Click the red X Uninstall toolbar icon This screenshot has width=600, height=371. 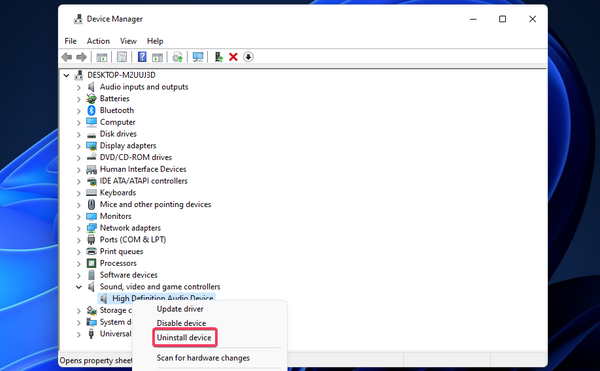(x=233, y=57)
